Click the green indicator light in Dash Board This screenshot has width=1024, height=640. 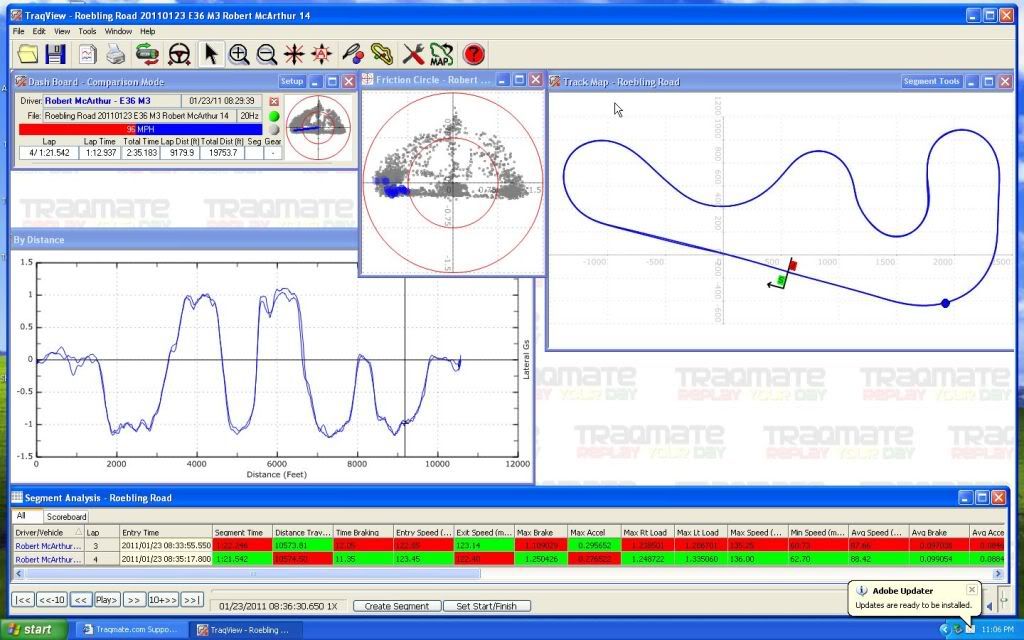[x=274, y=116]
